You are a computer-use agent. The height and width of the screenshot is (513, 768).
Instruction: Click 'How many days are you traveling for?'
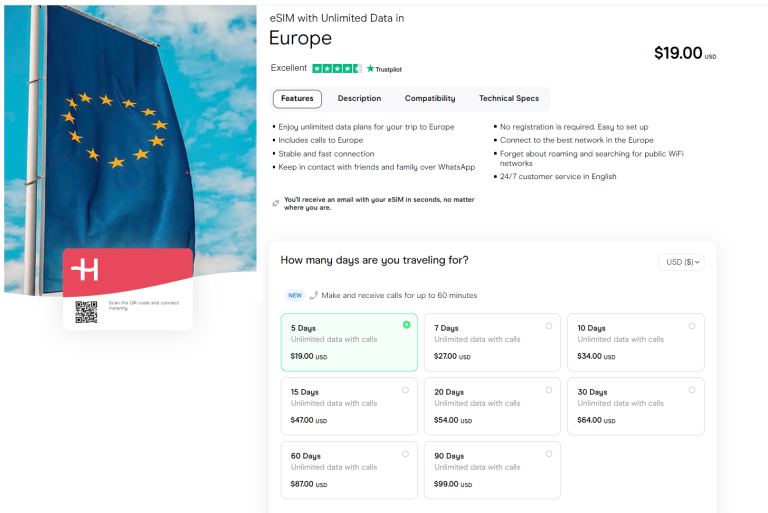point(374,260)
